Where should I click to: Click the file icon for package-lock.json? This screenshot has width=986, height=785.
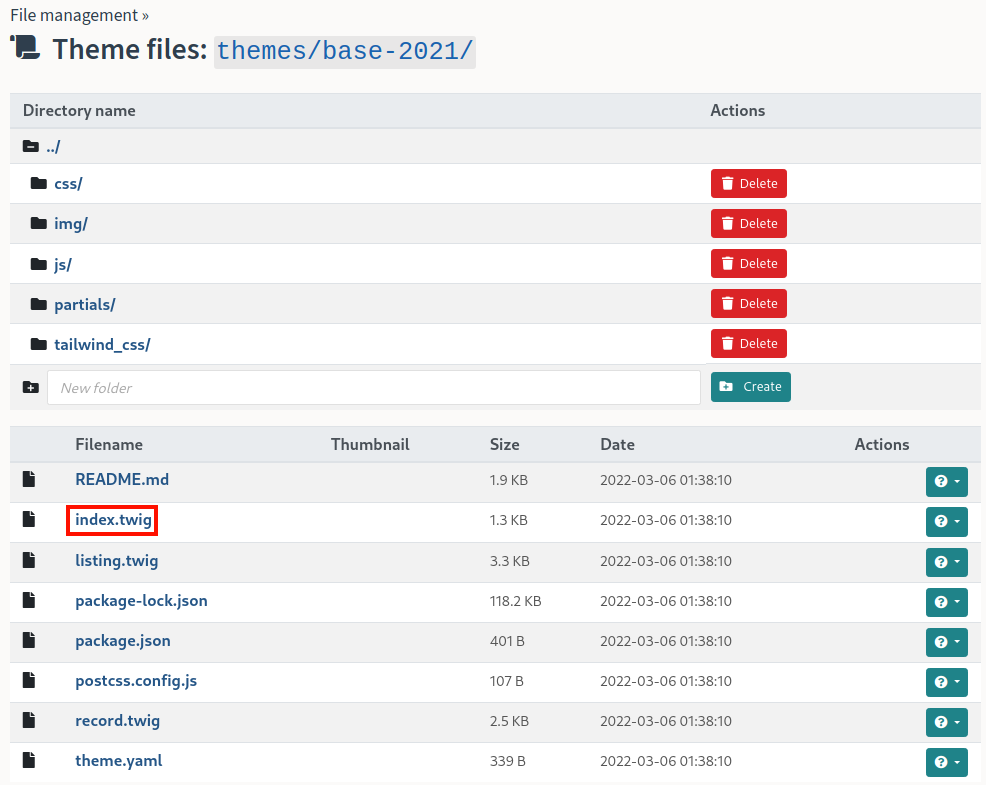29,600
